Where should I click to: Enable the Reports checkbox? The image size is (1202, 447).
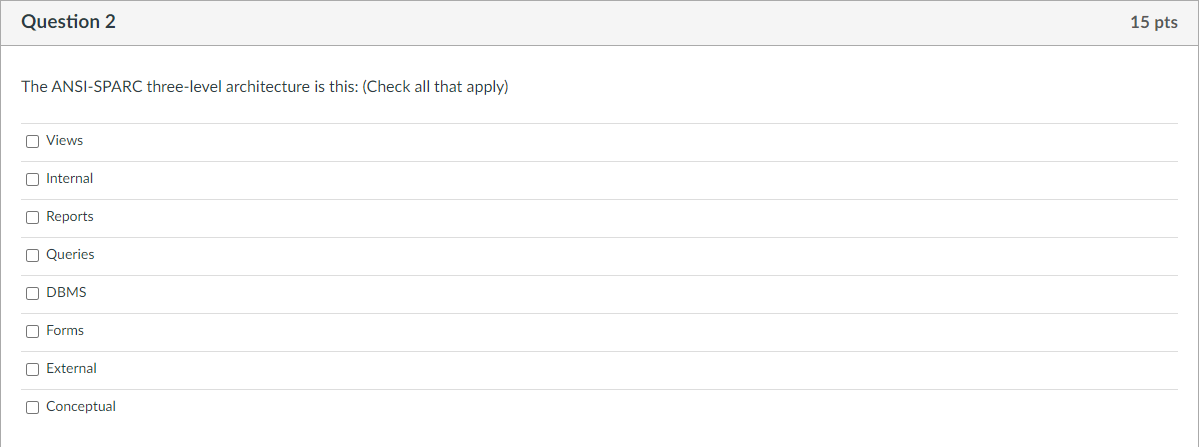click(33, 217)
